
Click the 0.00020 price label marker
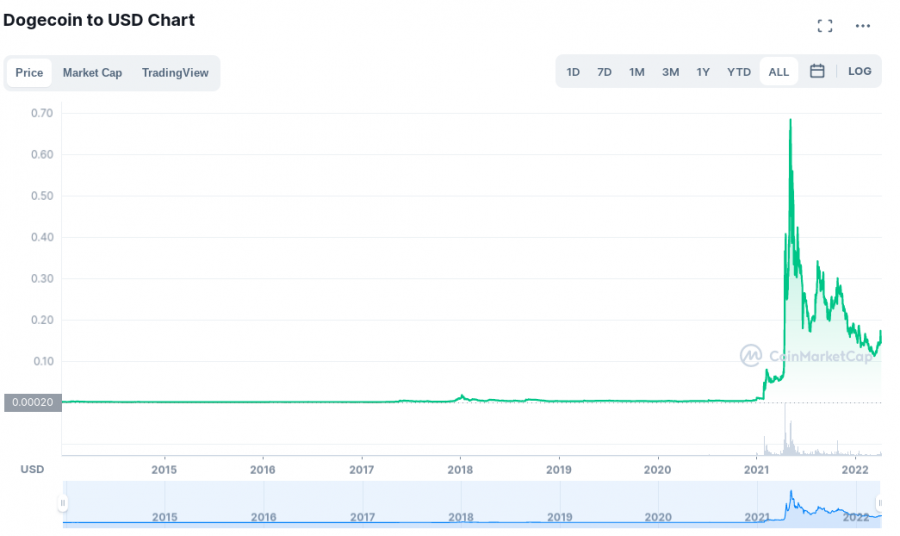pyautogui.click(x=33, y=402)
